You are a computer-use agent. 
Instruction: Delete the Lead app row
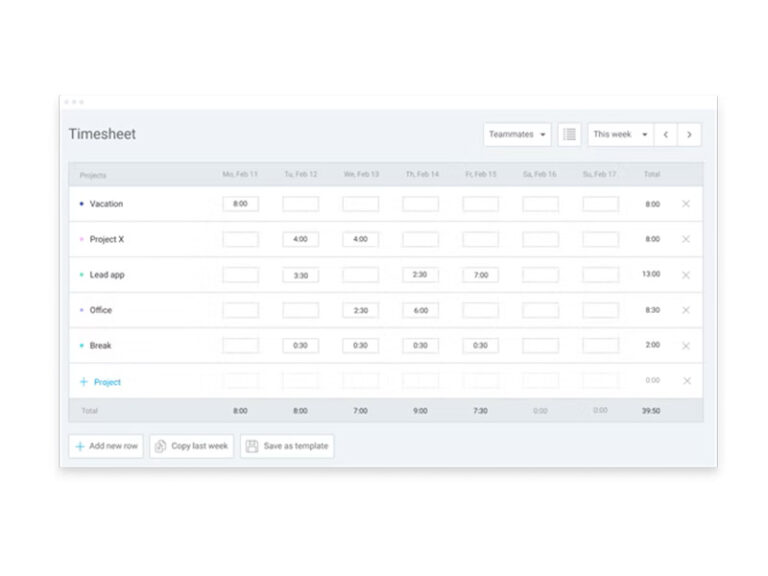tap(686, 275)
